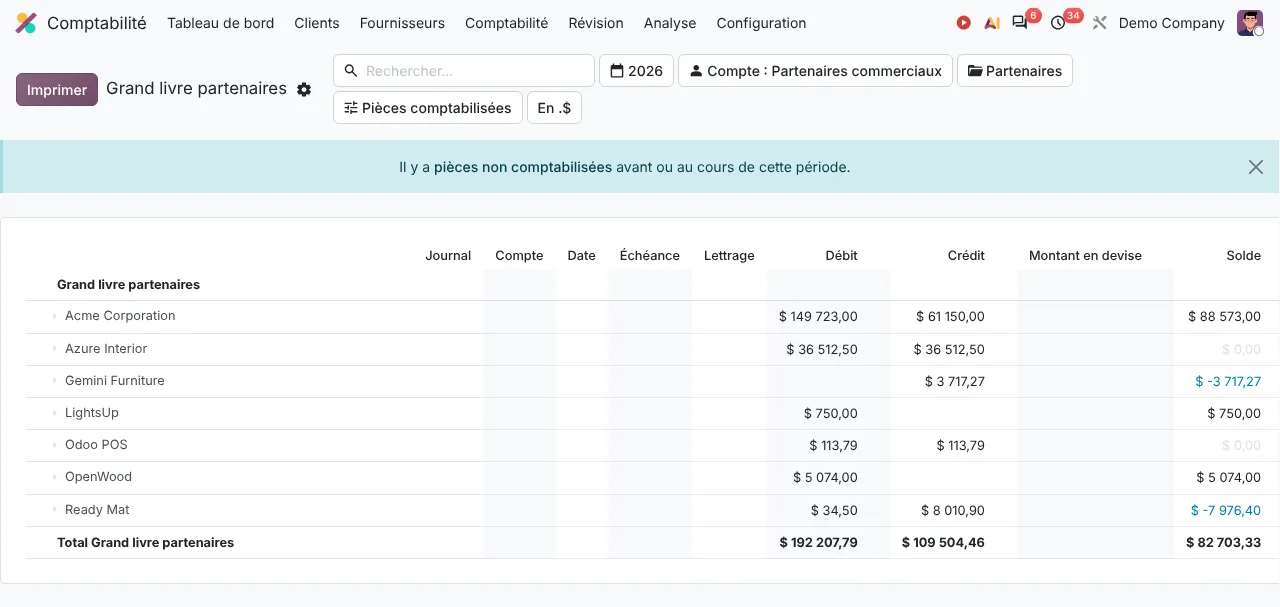Click Gemini Furniture balance $ -3 717,27
The image size is (1280, 607).
click(1228, 382)
